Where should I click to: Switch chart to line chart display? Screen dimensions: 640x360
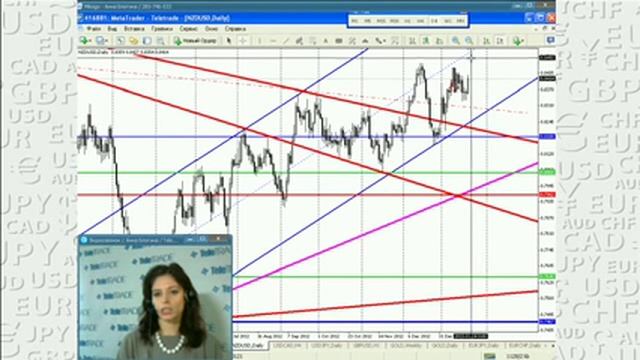click(440, 40)
